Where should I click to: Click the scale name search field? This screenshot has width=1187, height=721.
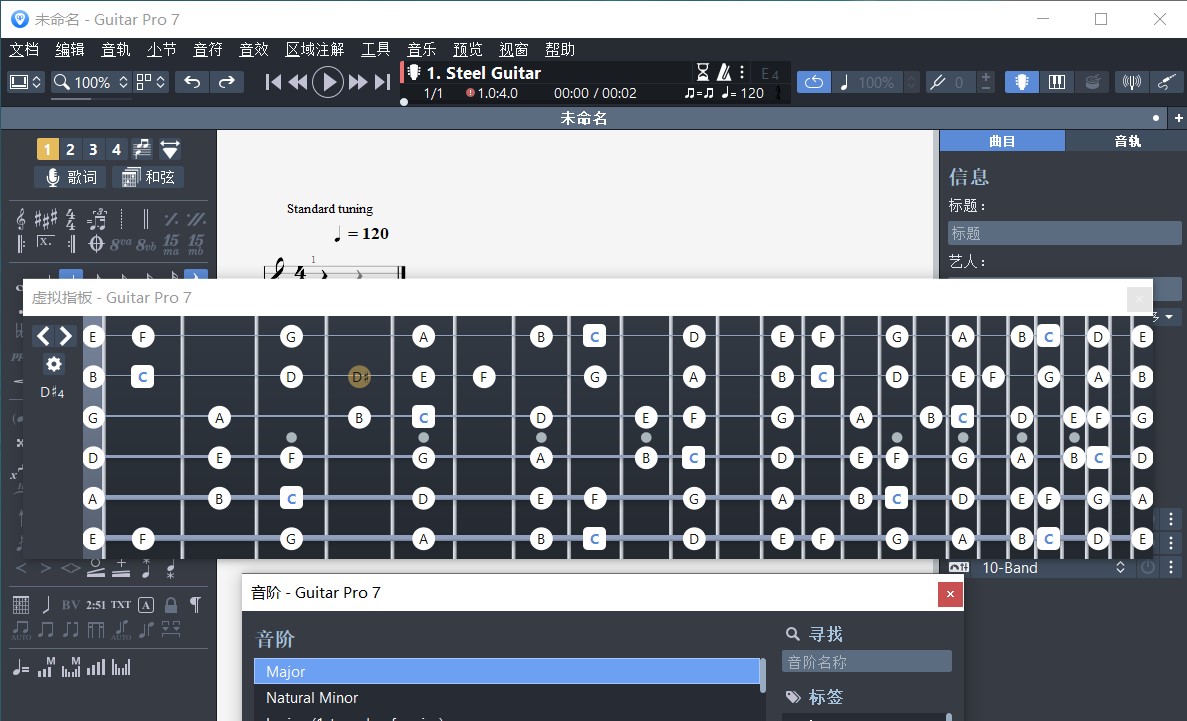tap(866, 660)
